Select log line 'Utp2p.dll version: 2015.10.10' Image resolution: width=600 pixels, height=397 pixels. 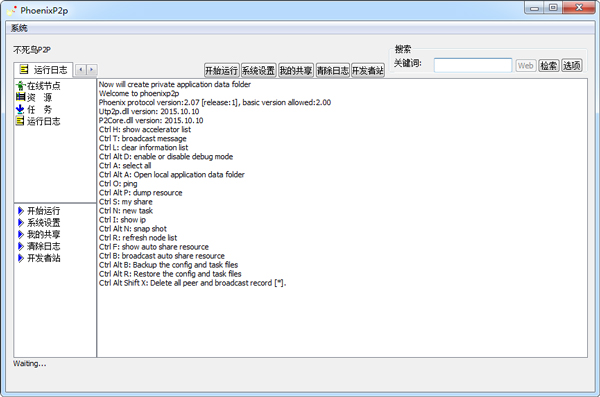149,111
